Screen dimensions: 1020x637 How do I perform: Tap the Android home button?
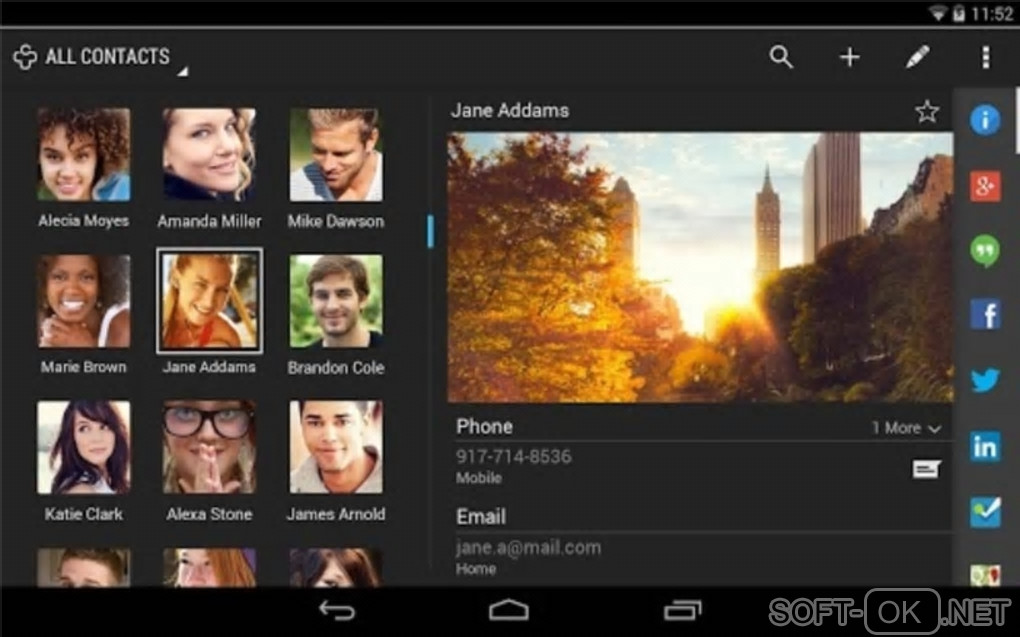tap(509, 610)
